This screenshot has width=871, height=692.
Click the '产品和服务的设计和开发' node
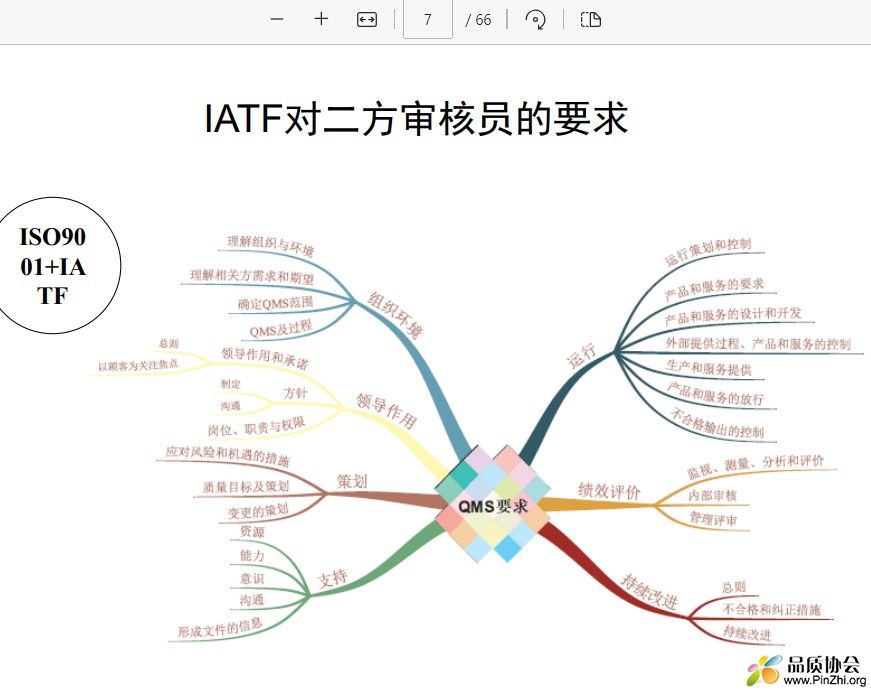click(733, 315)
